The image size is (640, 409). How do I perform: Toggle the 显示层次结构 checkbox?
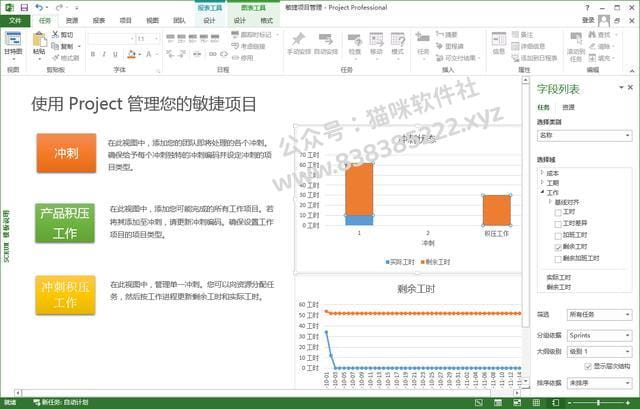pyautogui.click(x=588, y=367)
